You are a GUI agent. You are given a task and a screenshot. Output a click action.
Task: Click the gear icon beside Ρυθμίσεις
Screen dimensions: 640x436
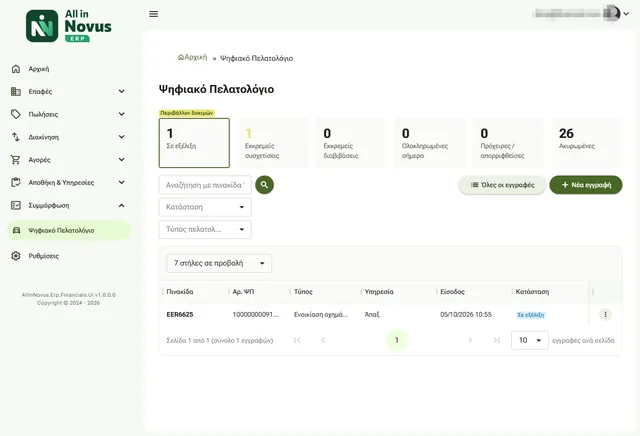coord(16,256)
